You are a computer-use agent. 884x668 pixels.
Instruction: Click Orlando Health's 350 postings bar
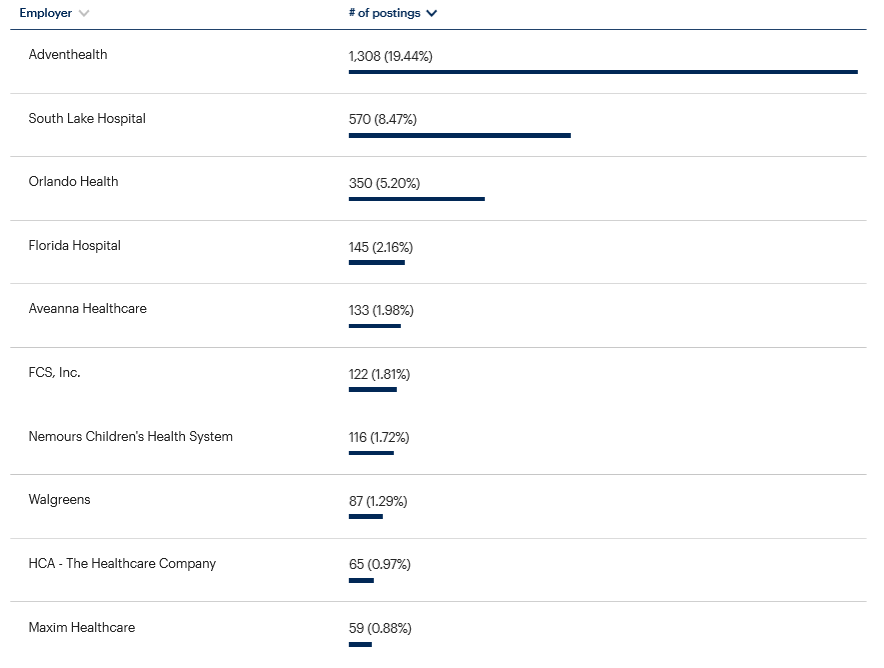pyautogui.click(x=416, y=199)
